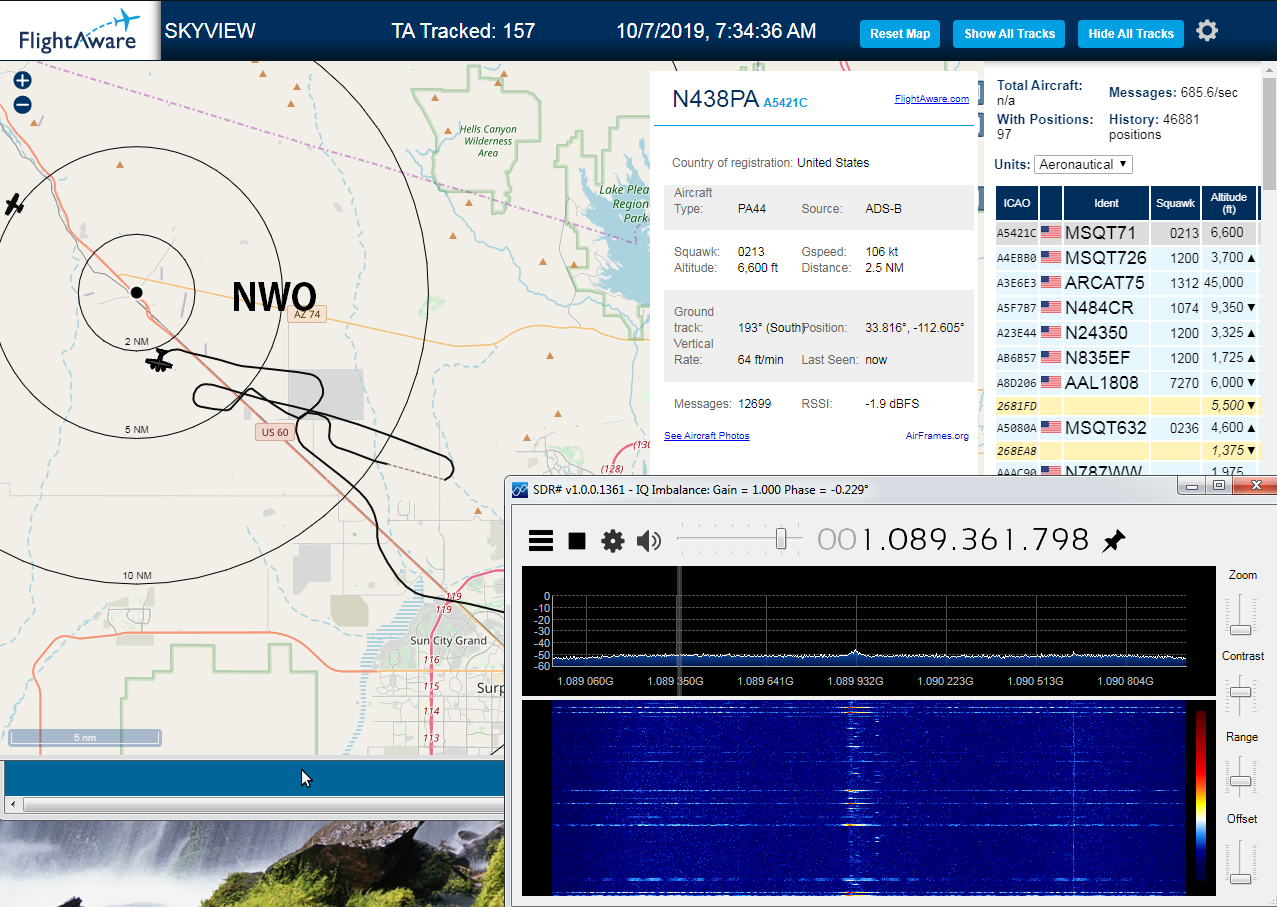Click Show All Tracks button

click(1009, 34)
